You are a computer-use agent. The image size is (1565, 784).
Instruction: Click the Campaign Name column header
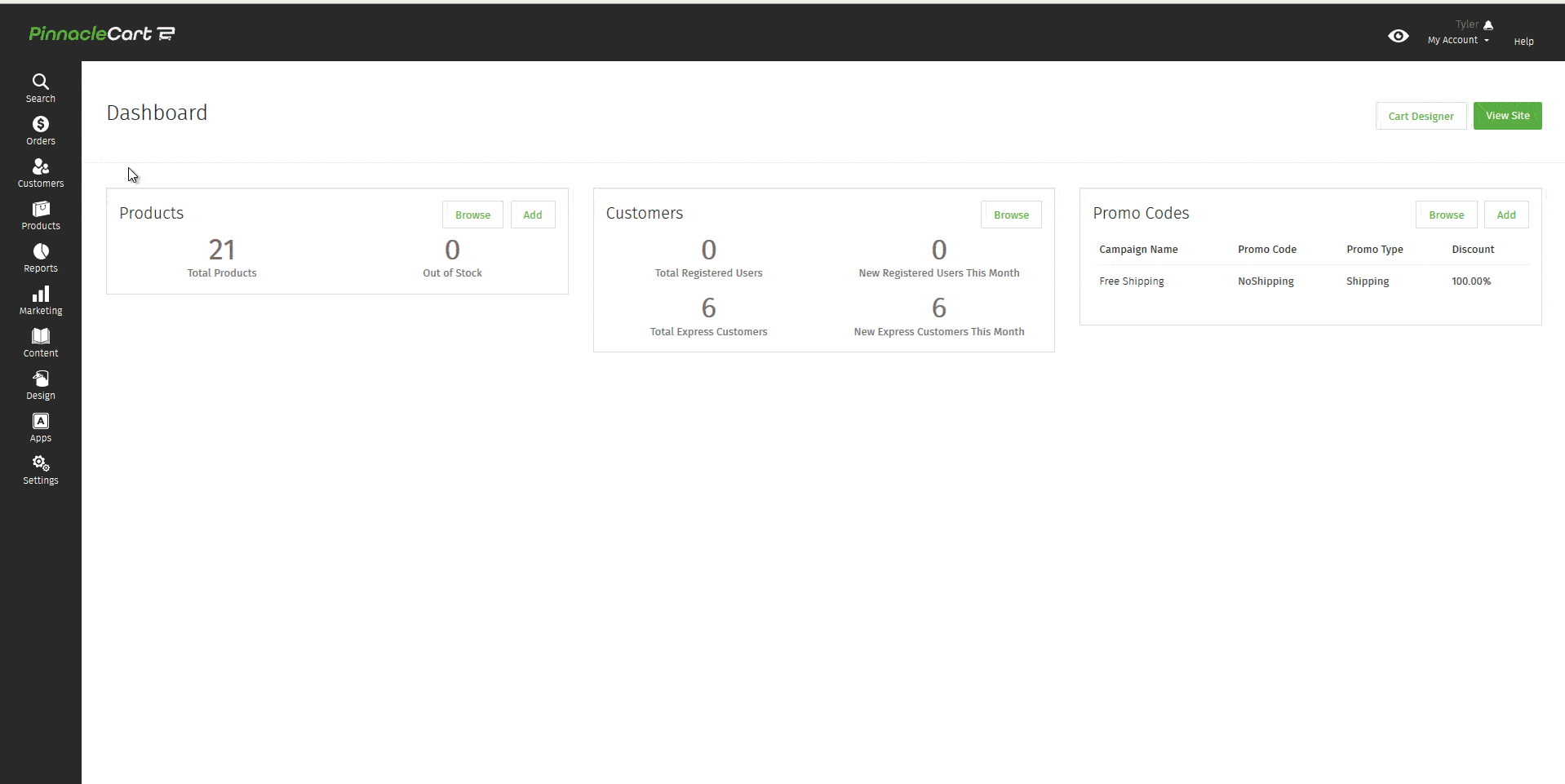coord(1138,250)
